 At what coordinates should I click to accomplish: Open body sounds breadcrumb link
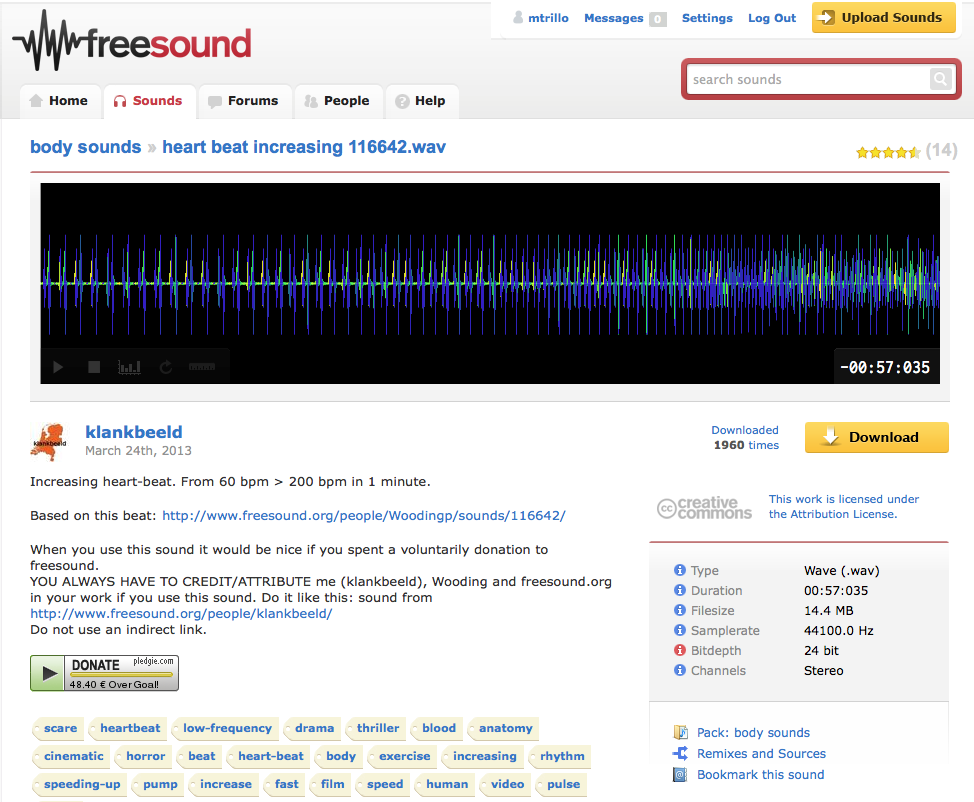pyautogui.click(x=86, y=147)
